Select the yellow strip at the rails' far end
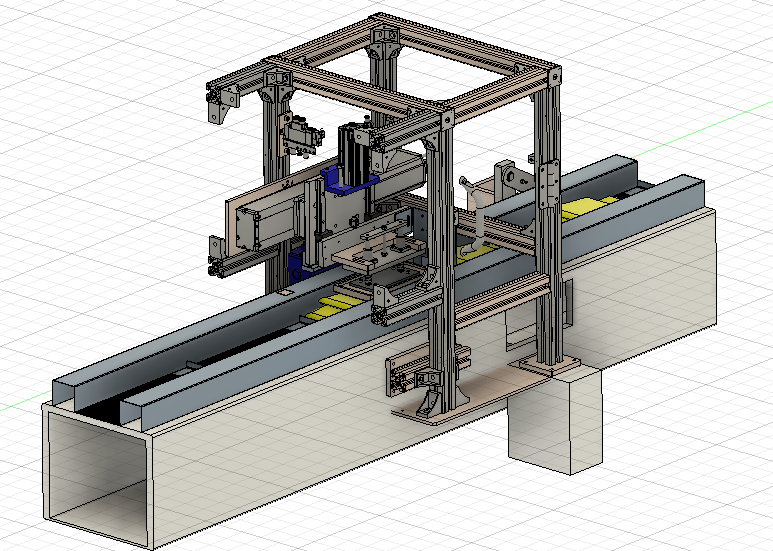Image resolution: width=773 pixels, height=551 pixels. (589, 207)
